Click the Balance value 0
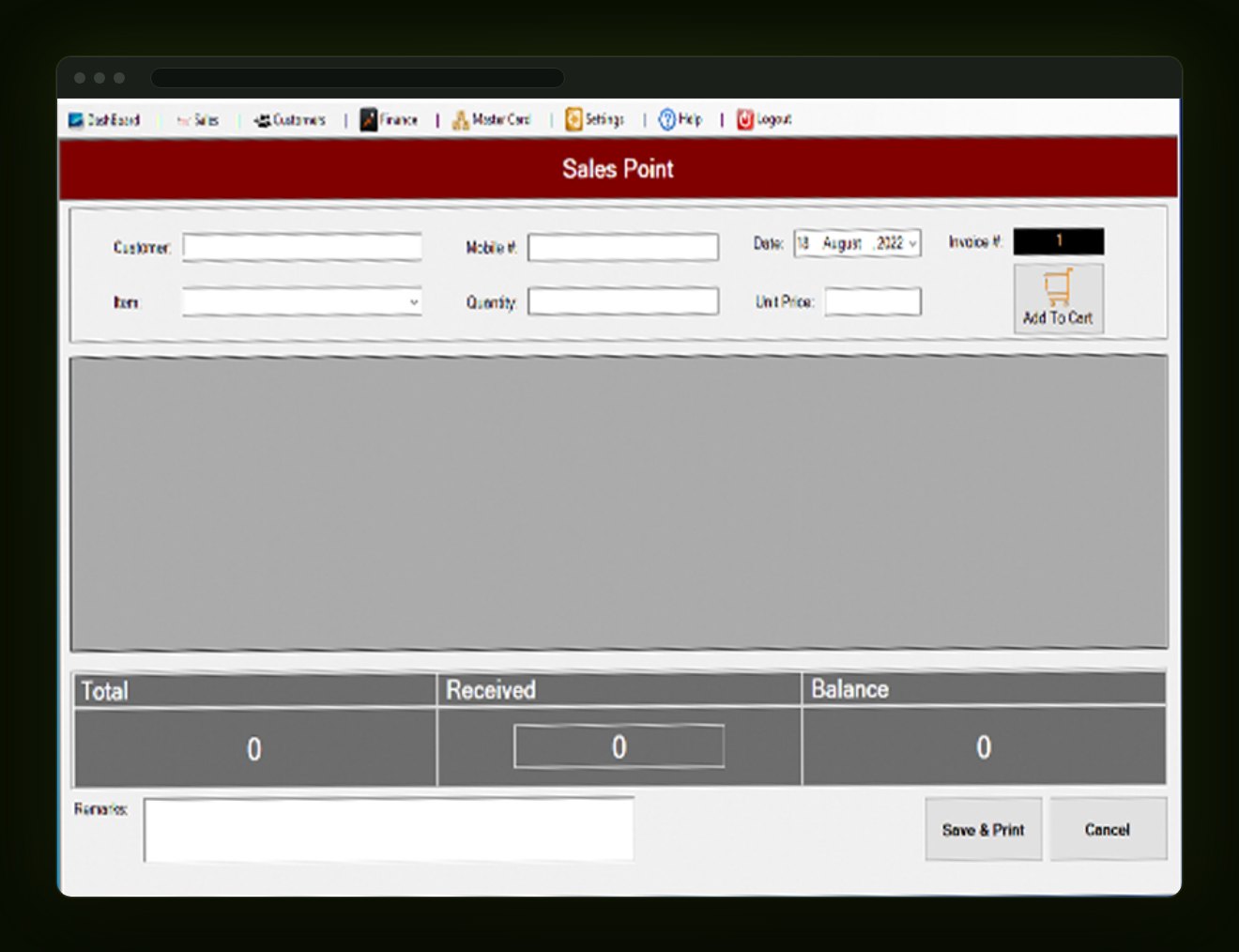This screenshot has height=952, width=1239. pos(984,747)
